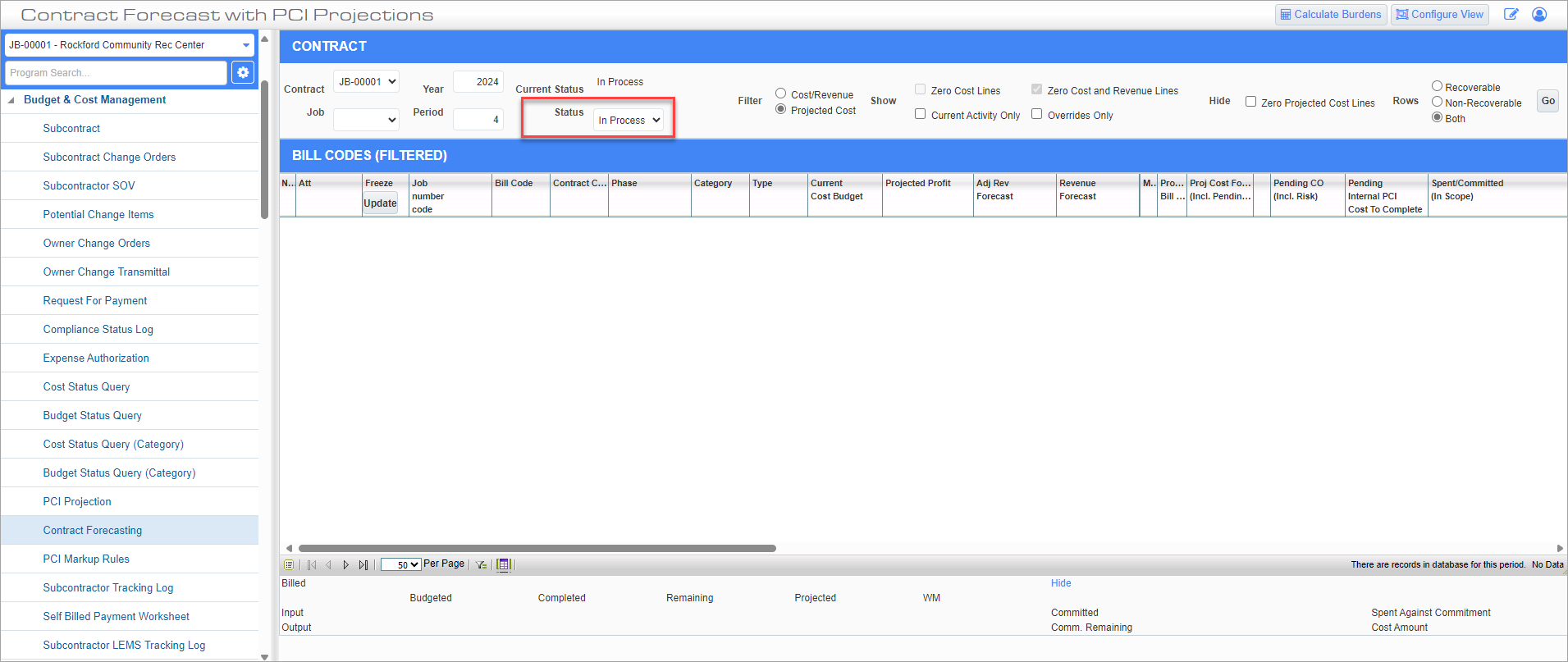Viewport: 1568px width, 662px height.
Task: Select the Cost/Revenue filter radio button
Action: tap(781, 94)
